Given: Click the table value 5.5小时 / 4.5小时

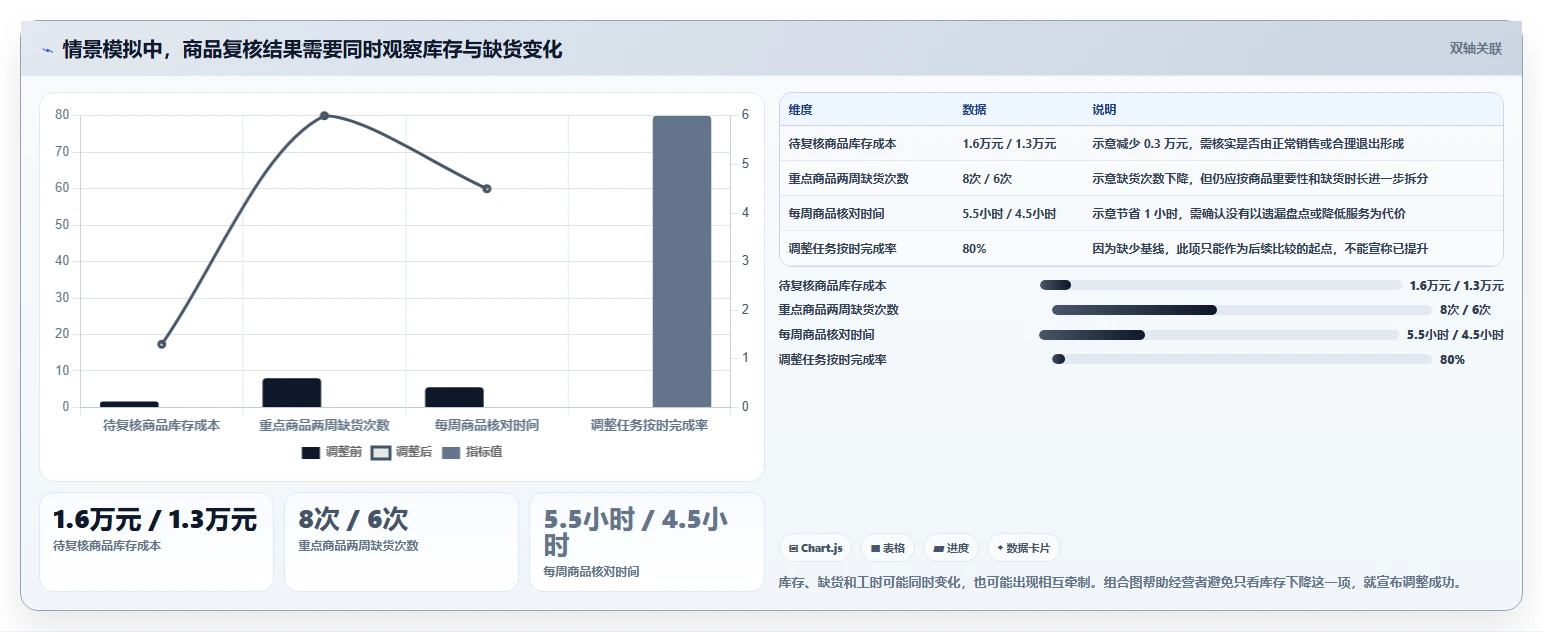Looking at the screenshot, I should click(1009, 214).
